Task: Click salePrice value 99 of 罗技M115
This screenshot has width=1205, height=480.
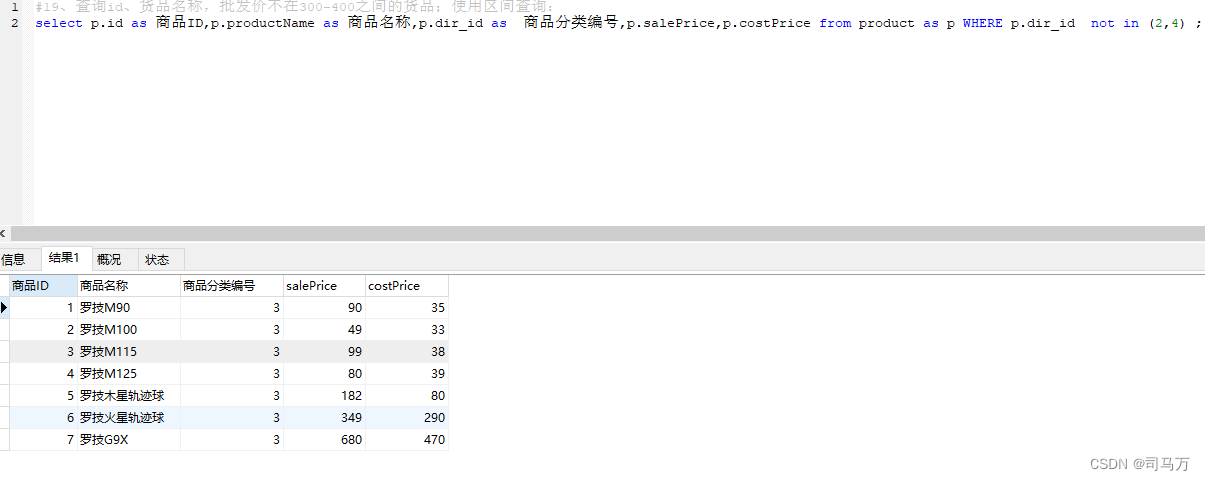Action: point(324,352)
